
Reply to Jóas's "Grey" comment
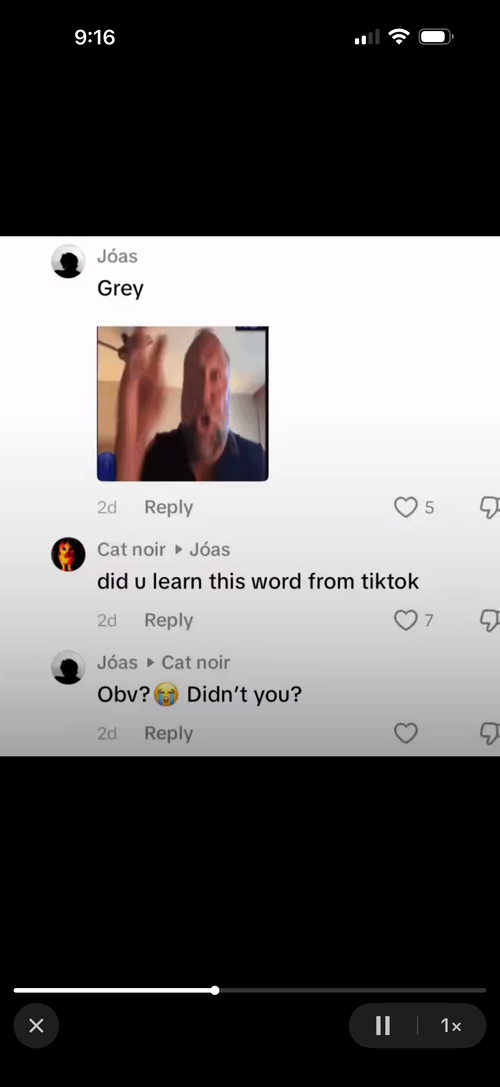coord(169,507)
